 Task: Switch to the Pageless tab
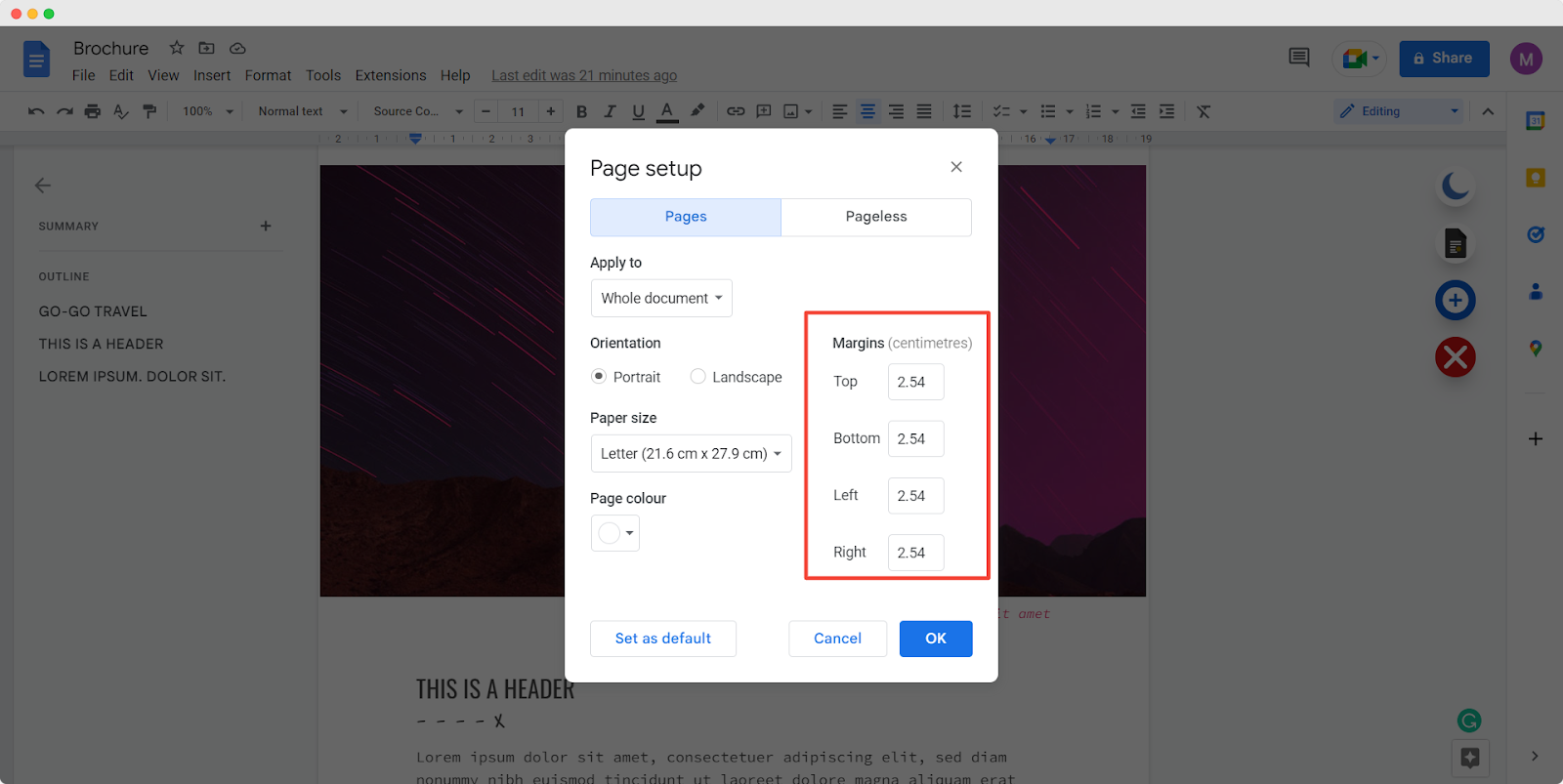(876, 217)
